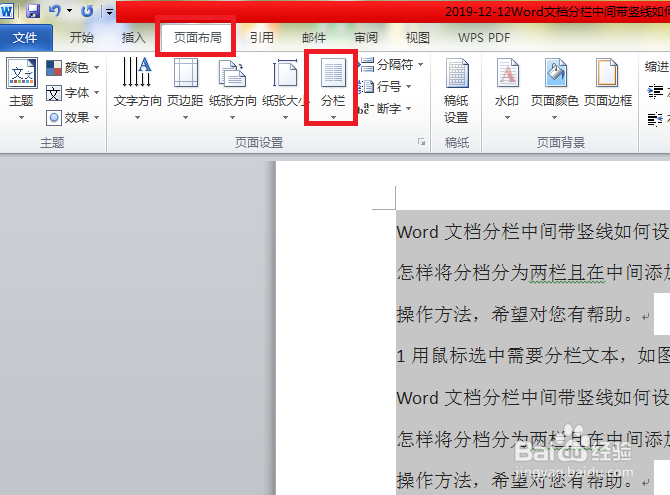Click the 纸张大小 paper size icon
The width and height of the screenshot is (670, 495).
285,73
